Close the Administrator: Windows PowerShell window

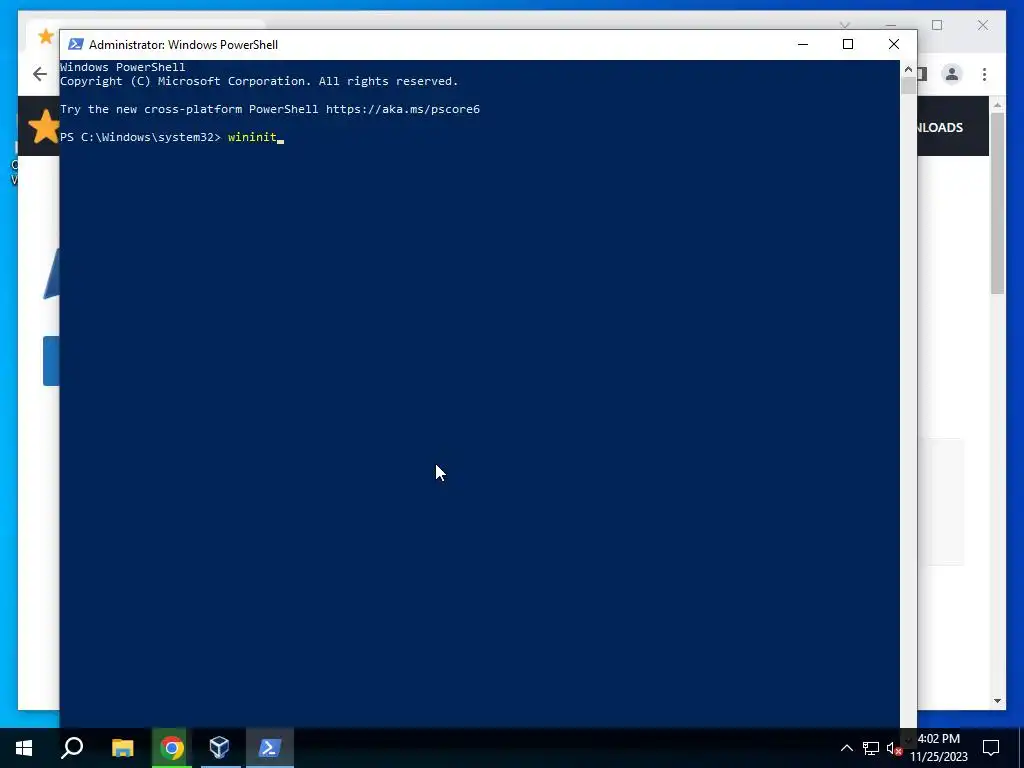[893, 44]
